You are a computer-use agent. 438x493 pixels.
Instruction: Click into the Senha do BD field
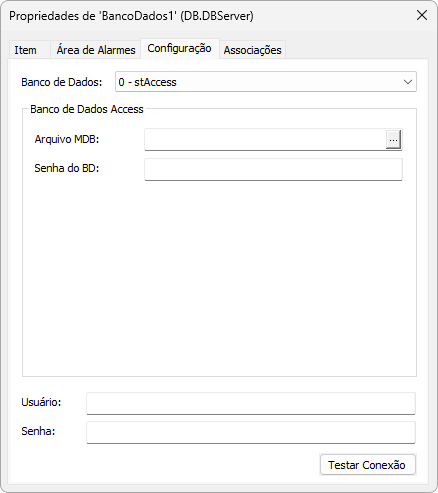click(273, 169)
